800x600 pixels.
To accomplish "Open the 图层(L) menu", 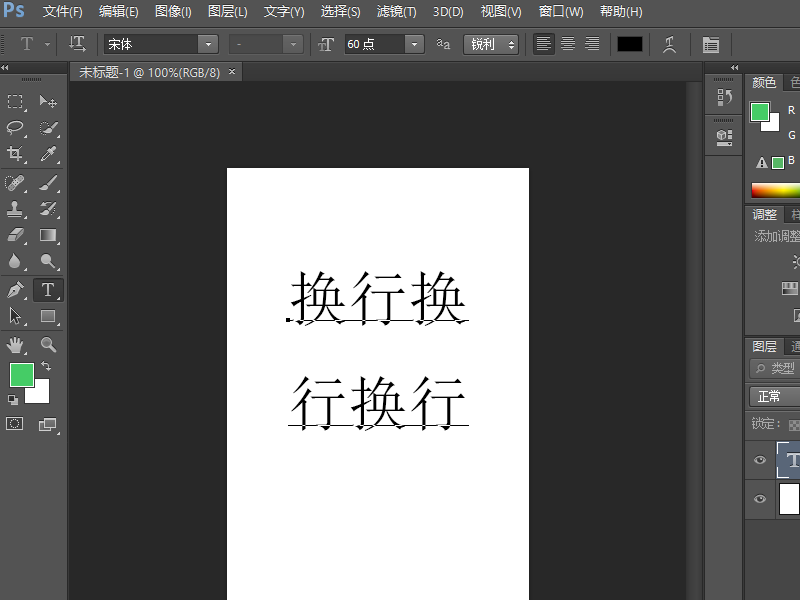I will point(228,11).
